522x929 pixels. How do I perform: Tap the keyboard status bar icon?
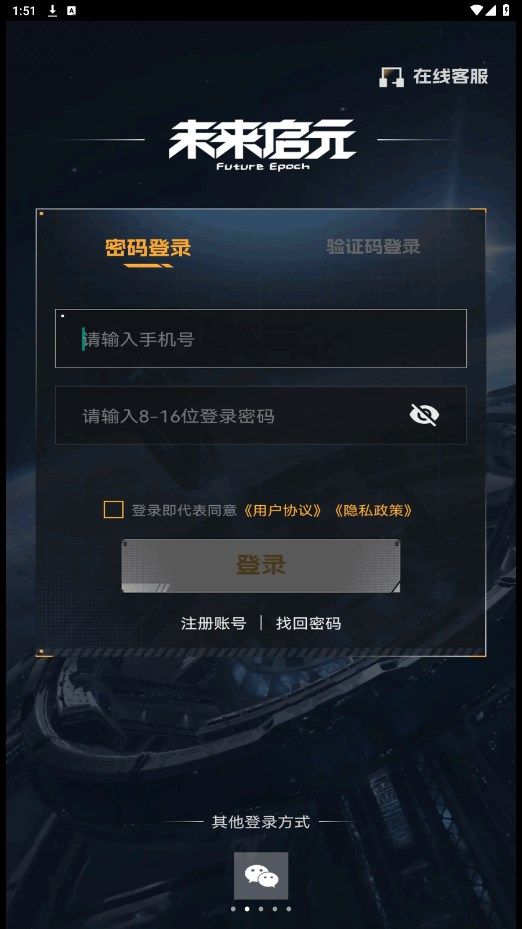coord(71,11)
